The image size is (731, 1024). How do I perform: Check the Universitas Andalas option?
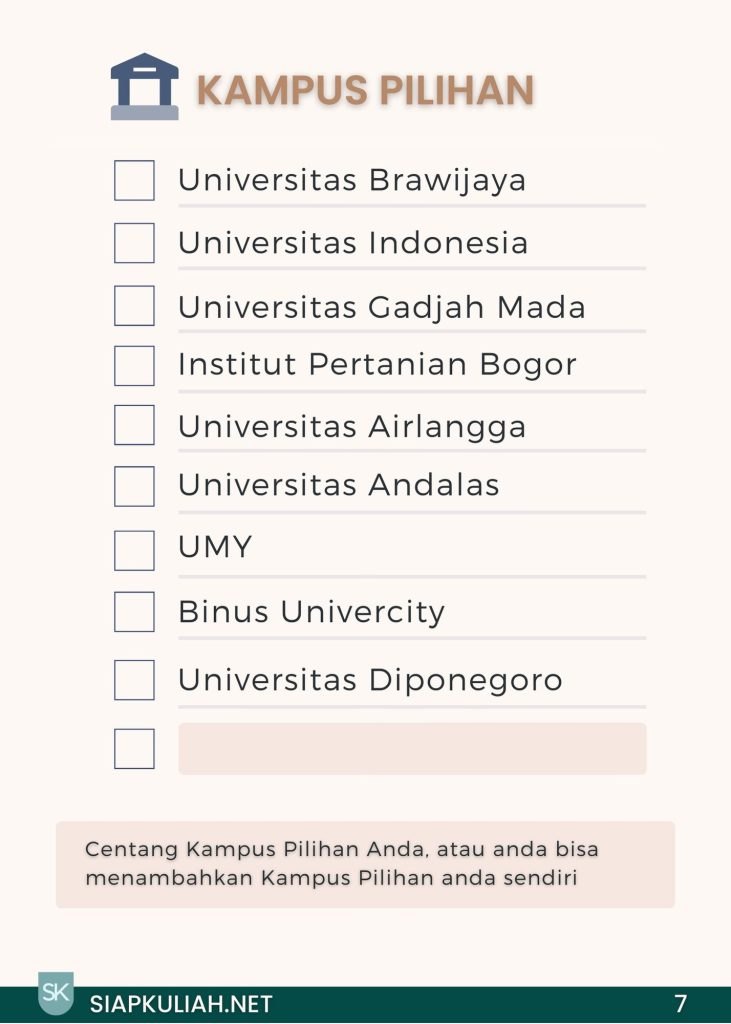pos(134,486)
